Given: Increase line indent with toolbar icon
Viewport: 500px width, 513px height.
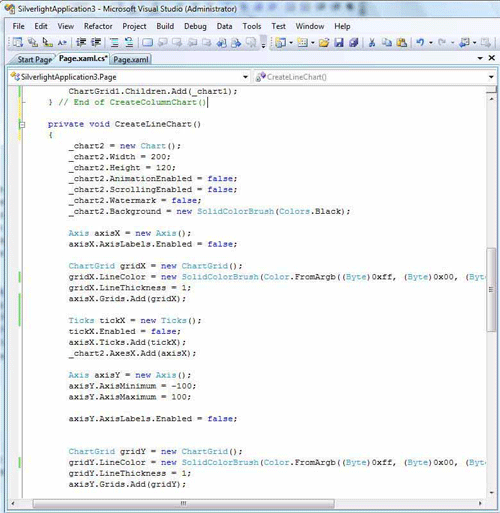Looking at the screenshot, I should click(96, 42).
